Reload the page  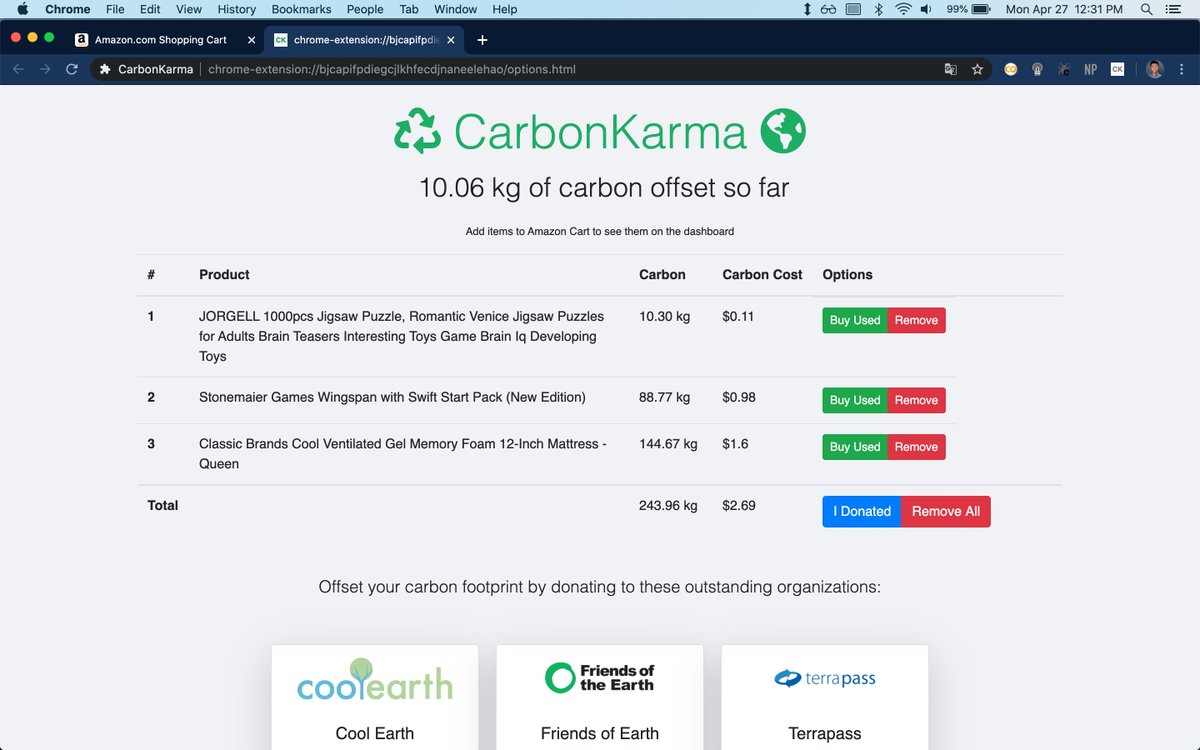click(x=72, y=70)
